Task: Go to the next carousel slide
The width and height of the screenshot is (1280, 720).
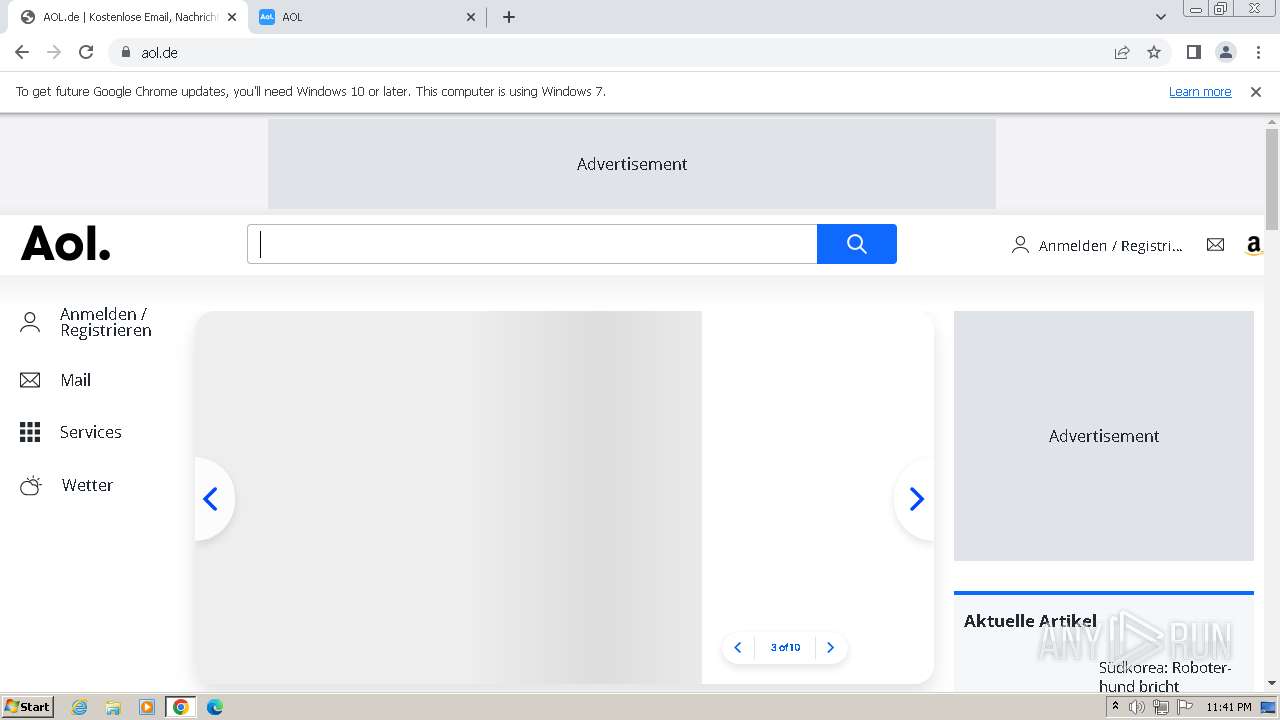Action: (x=916, y=499)
